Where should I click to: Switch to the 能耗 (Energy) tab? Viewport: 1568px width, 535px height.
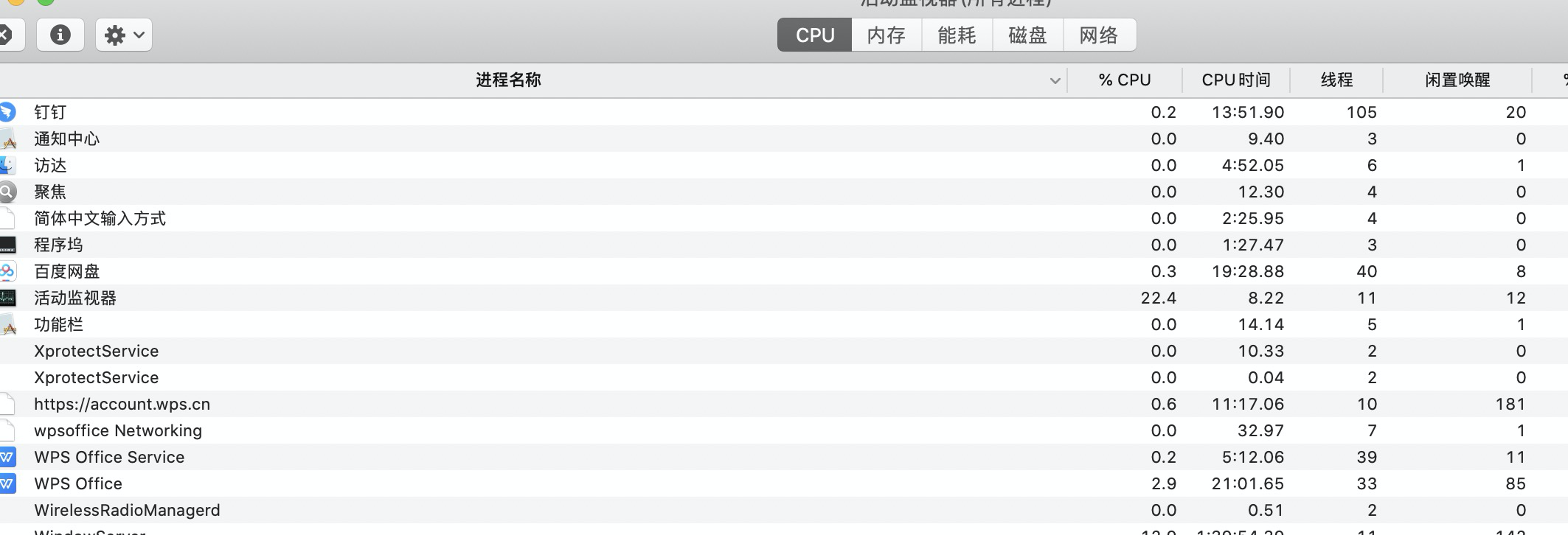(x=957, y=35)
